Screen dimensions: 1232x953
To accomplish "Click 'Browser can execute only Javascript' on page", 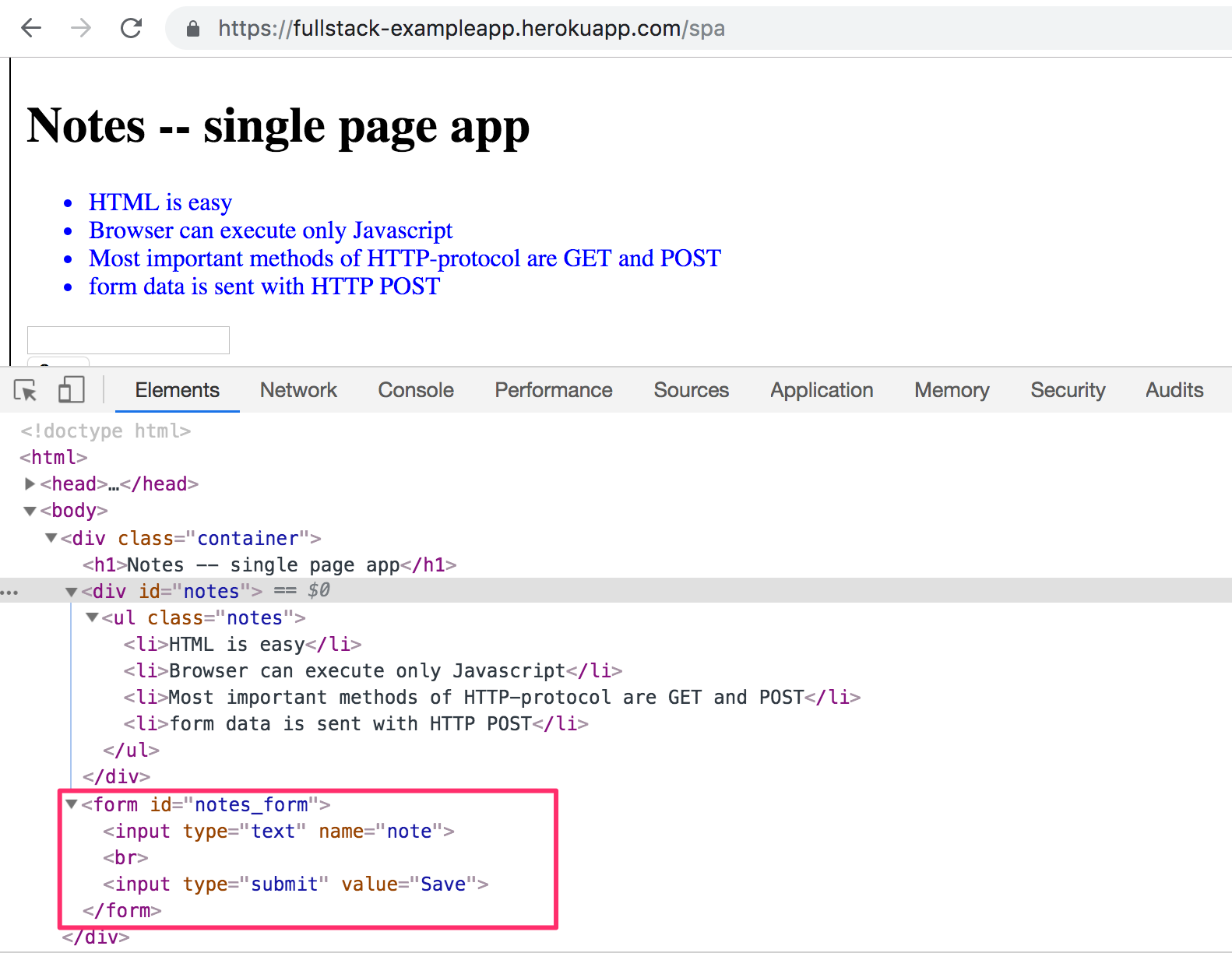I will [x=270, y=230].
